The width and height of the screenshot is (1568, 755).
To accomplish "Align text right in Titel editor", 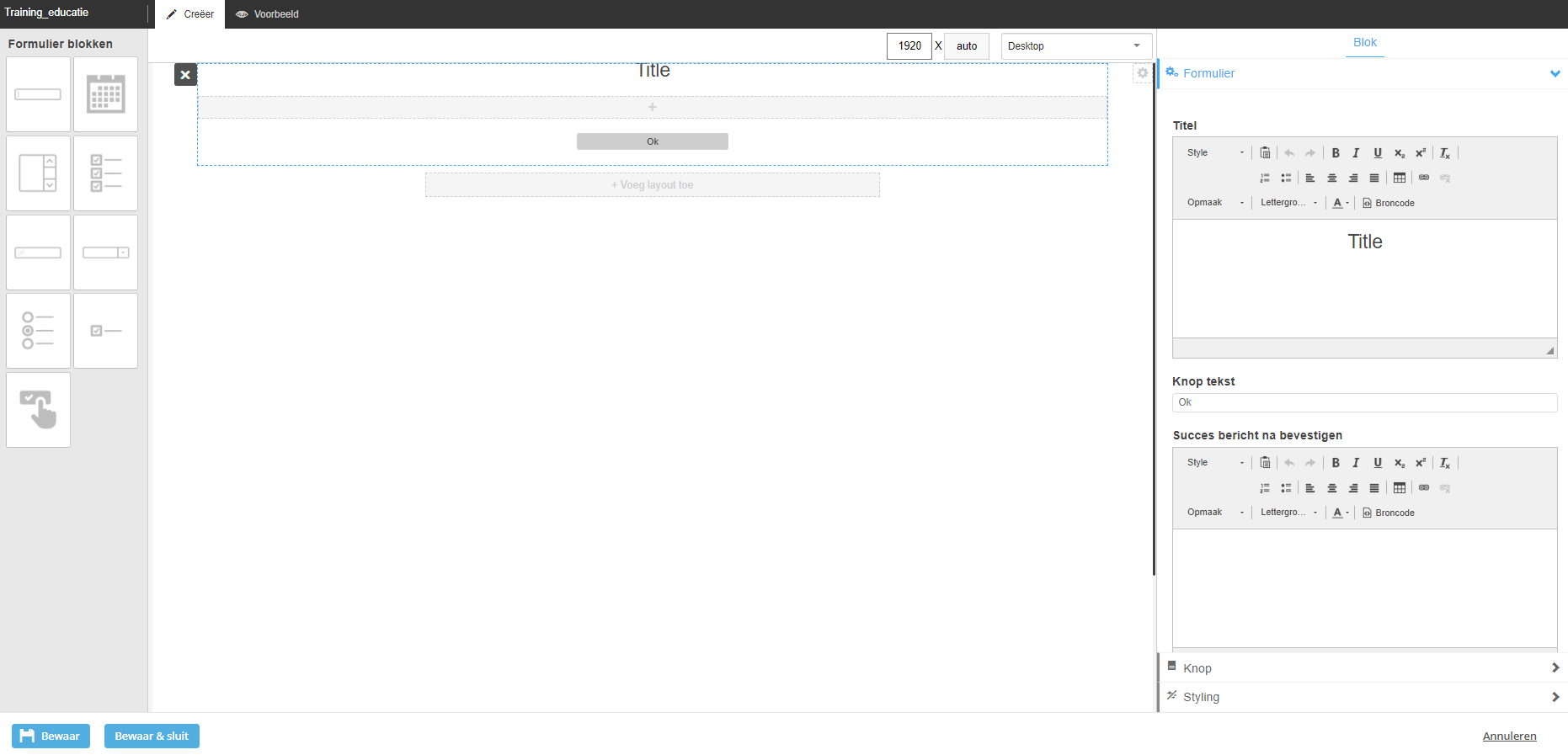I will click(1353, 178).
